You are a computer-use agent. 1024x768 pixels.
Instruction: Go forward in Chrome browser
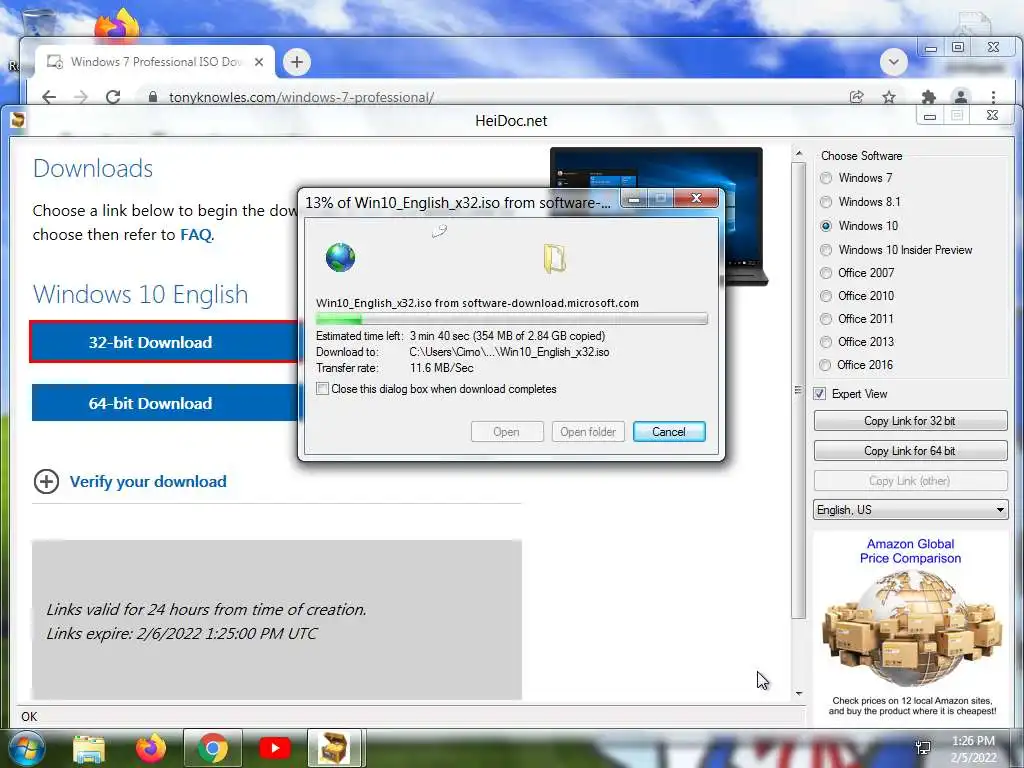pyautogui.click(x=80, y=97)
